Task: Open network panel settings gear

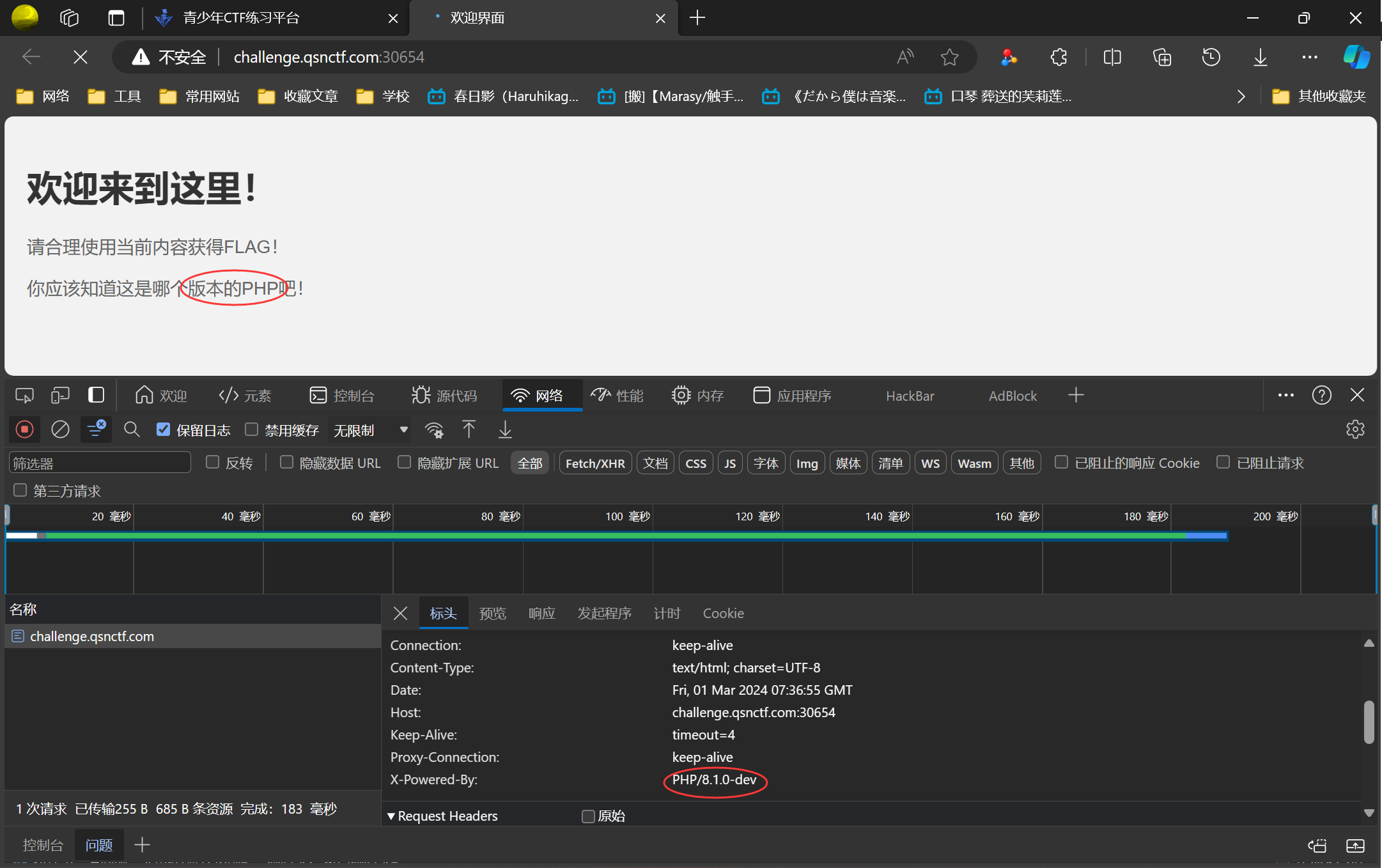Action: (1355, 430)
